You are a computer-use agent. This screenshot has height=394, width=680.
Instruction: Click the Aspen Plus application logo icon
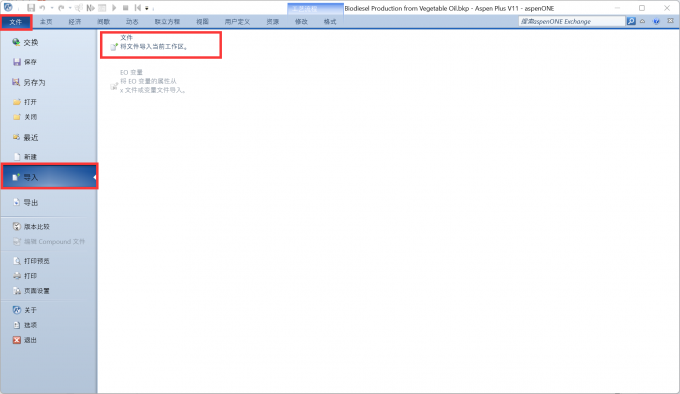pos(8,7)
